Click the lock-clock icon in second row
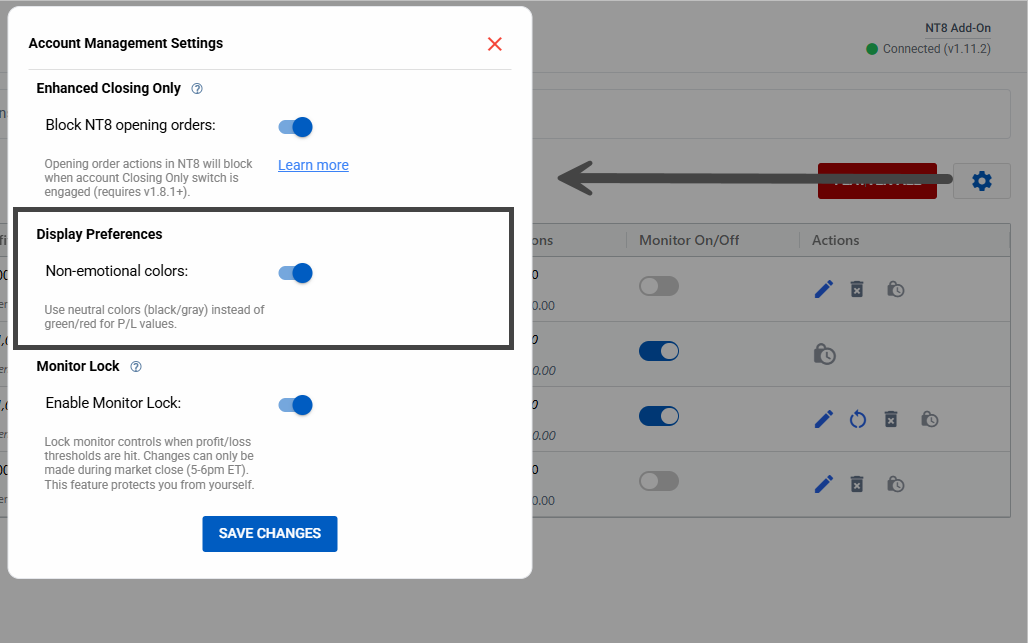Screen dimensions: 1028x643 tap(825, 354)
